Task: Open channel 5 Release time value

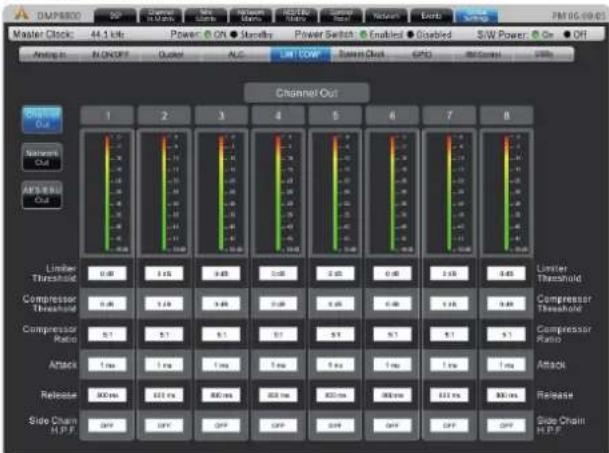Action: (x=335, y=395)
